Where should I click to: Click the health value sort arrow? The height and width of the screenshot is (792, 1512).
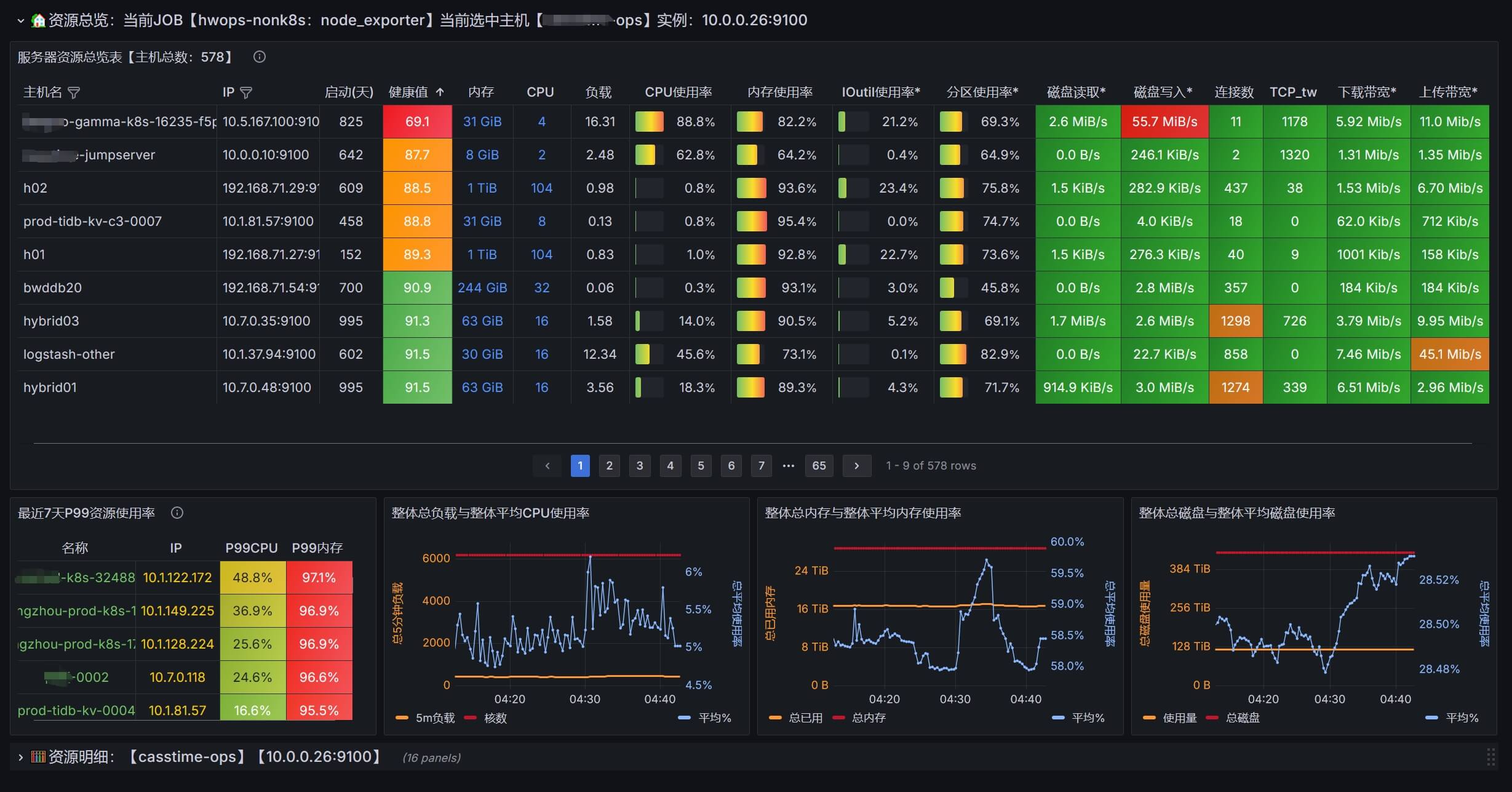pos(440,92)
